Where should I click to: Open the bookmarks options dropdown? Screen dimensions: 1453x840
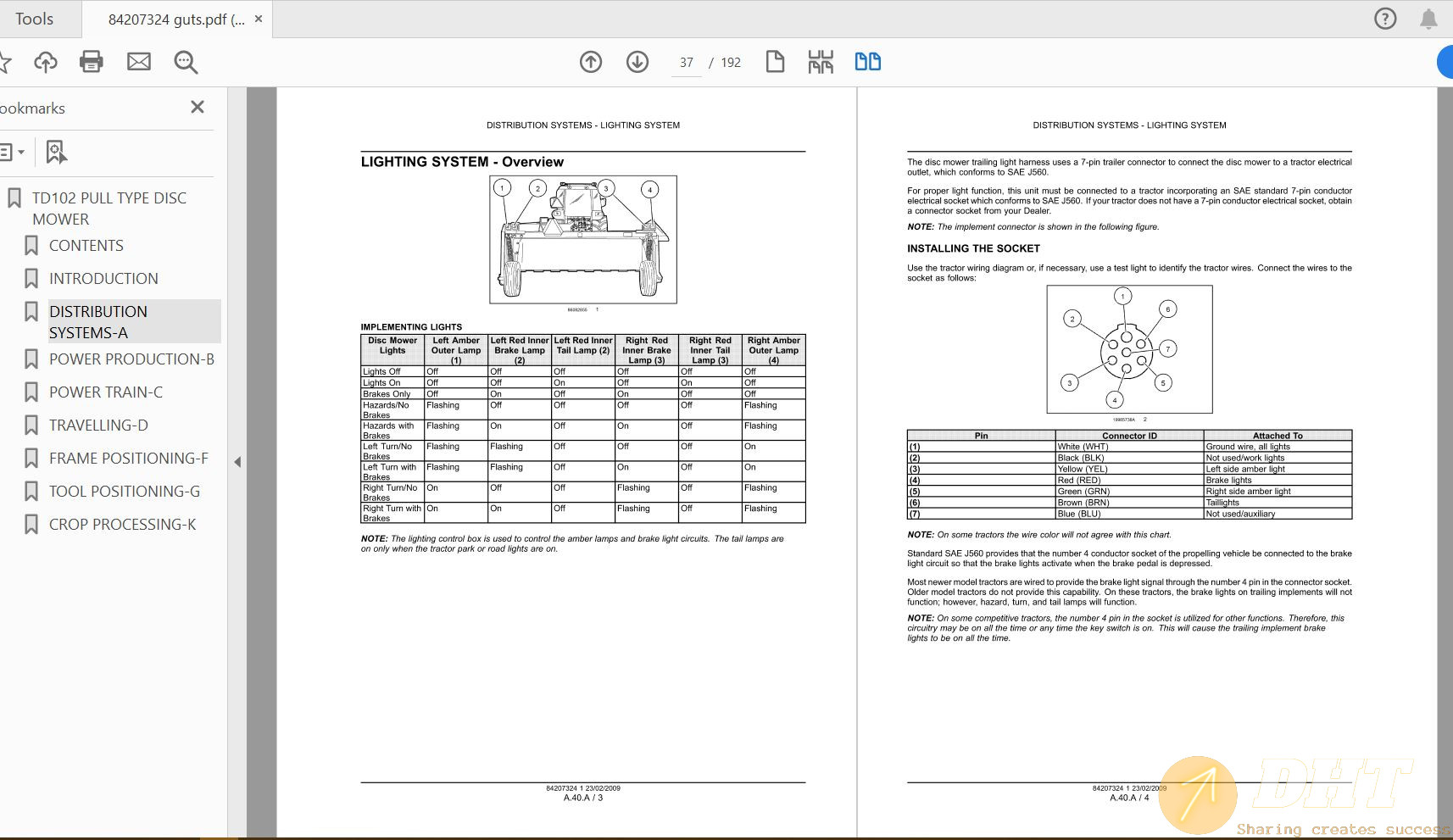(x=12, y=153)
